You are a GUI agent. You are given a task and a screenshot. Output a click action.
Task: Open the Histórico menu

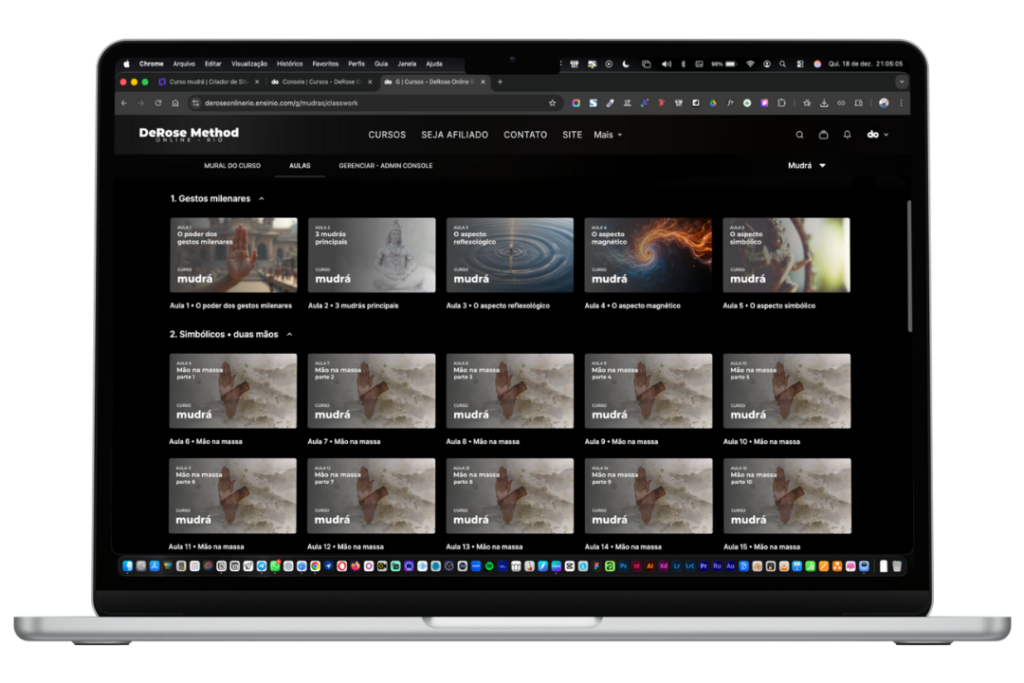(x=289, y=64)
